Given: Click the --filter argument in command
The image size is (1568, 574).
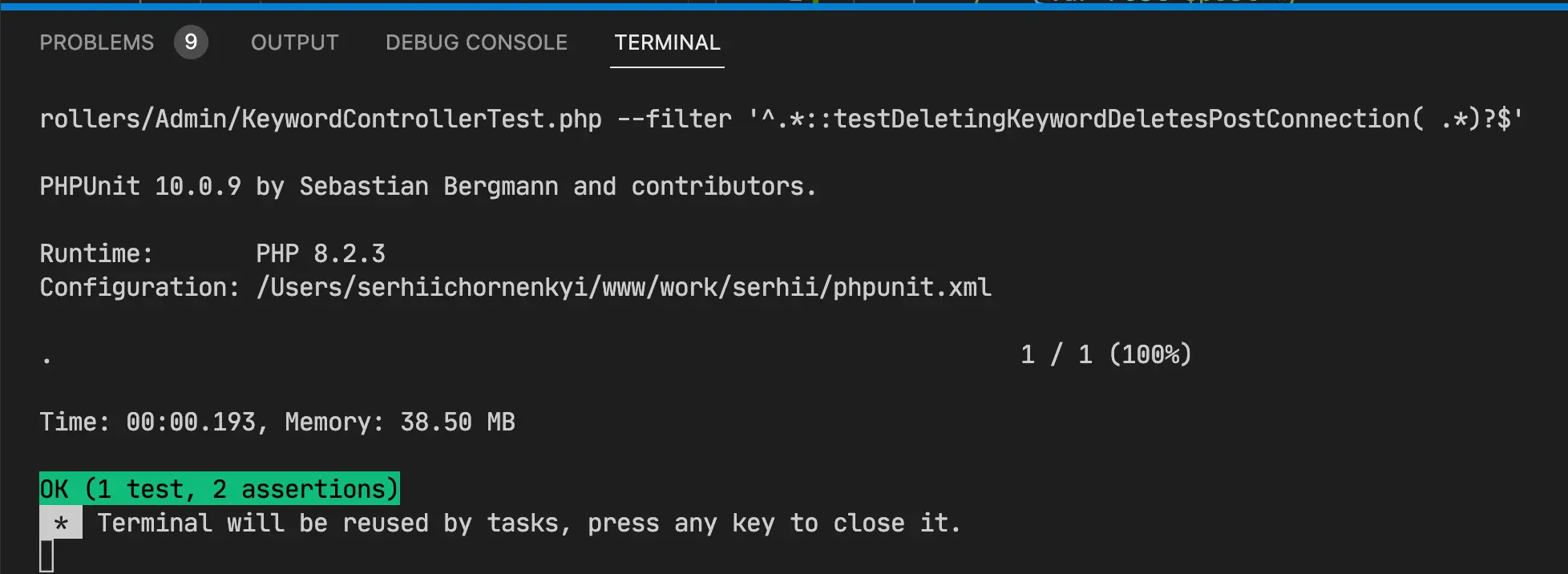Looking at the screenshot, I should pyautogui.click(x=674, y=119).
